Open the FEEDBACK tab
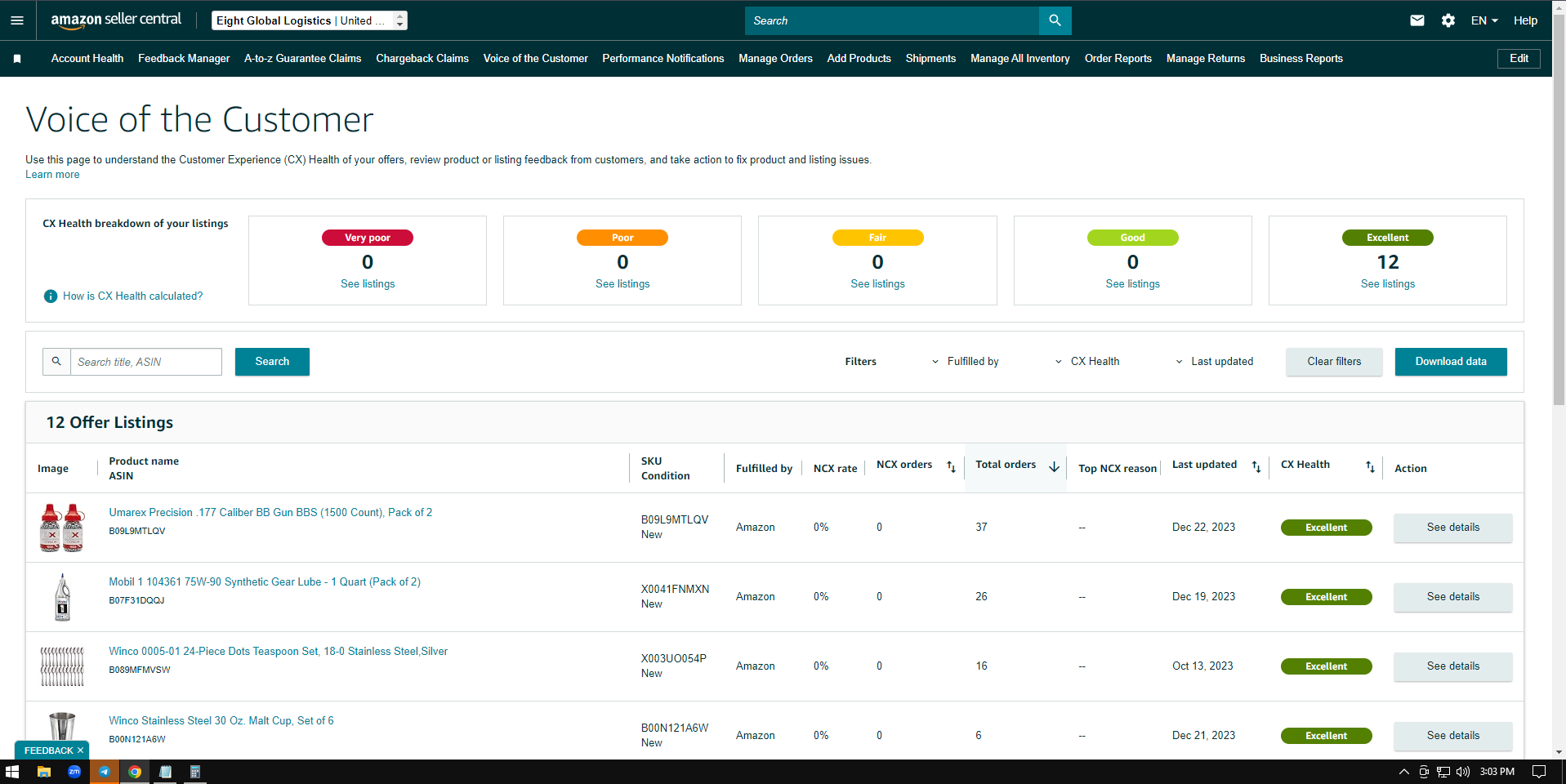 click(x=49, y=751)
